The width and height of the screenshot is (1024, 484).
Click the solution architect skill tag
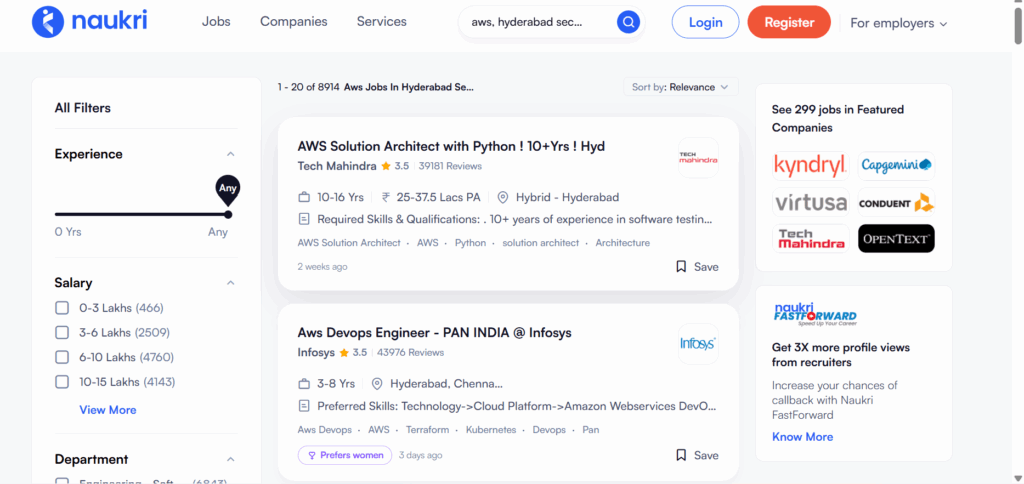point(541,243)
